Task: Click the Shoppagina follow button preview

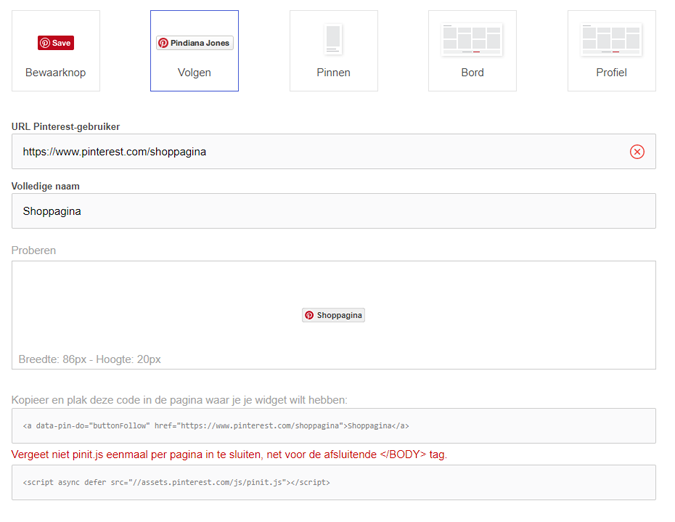Action: point(333,315)
